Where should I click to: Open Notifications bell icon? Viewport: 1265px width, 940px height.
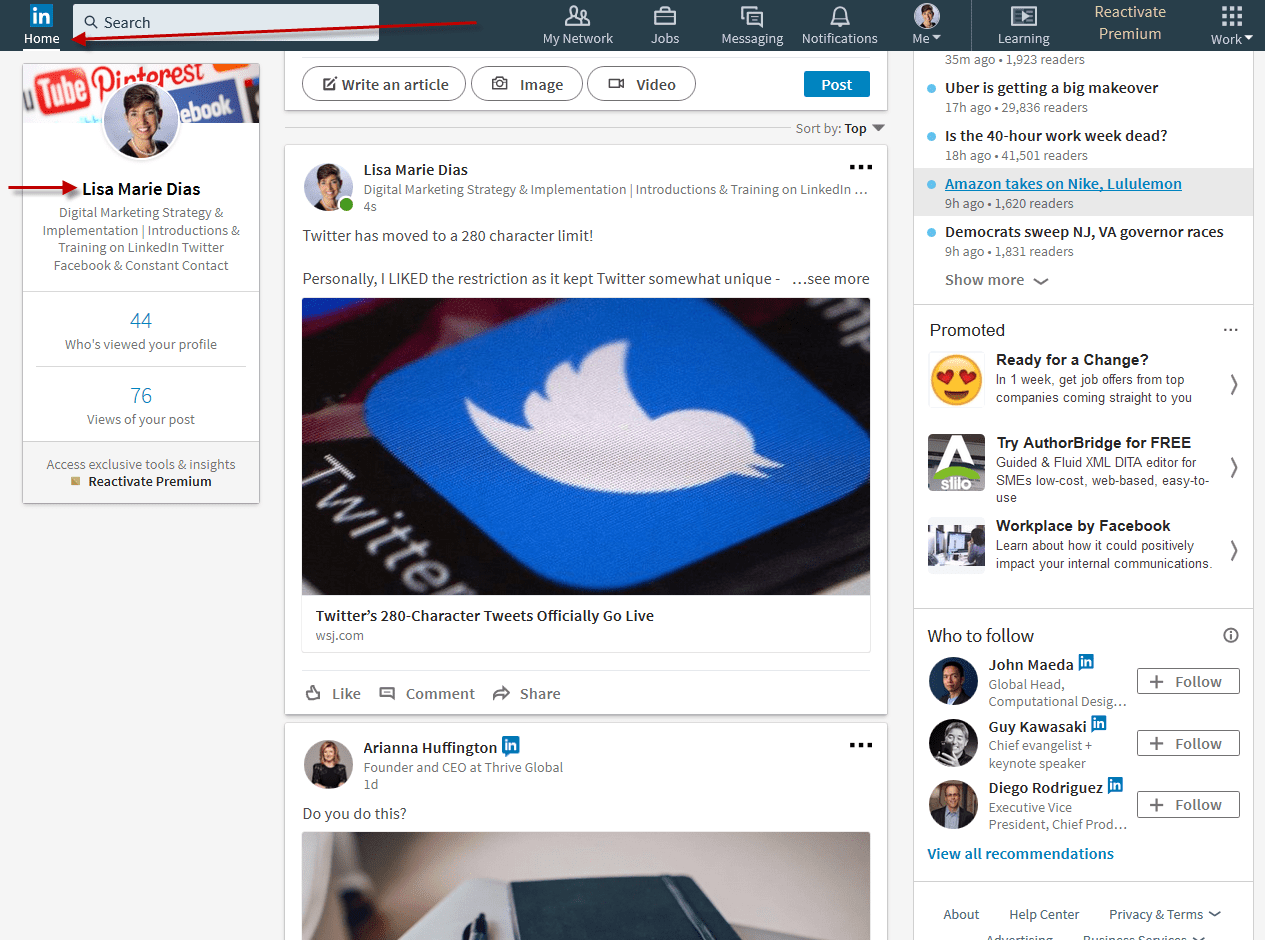[x=840, y=16]
